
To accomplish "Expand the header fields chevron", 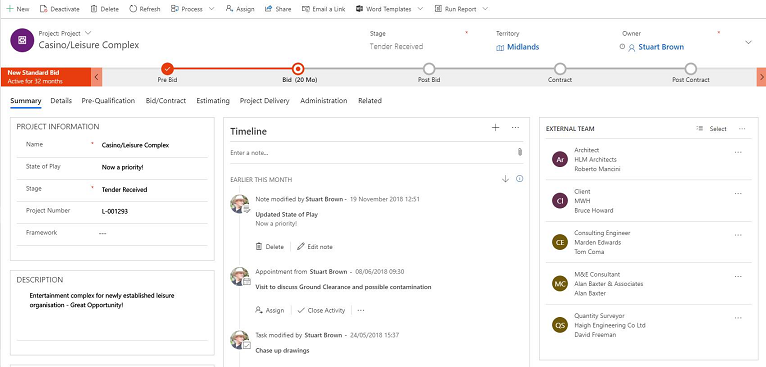I will coord(748,43).
